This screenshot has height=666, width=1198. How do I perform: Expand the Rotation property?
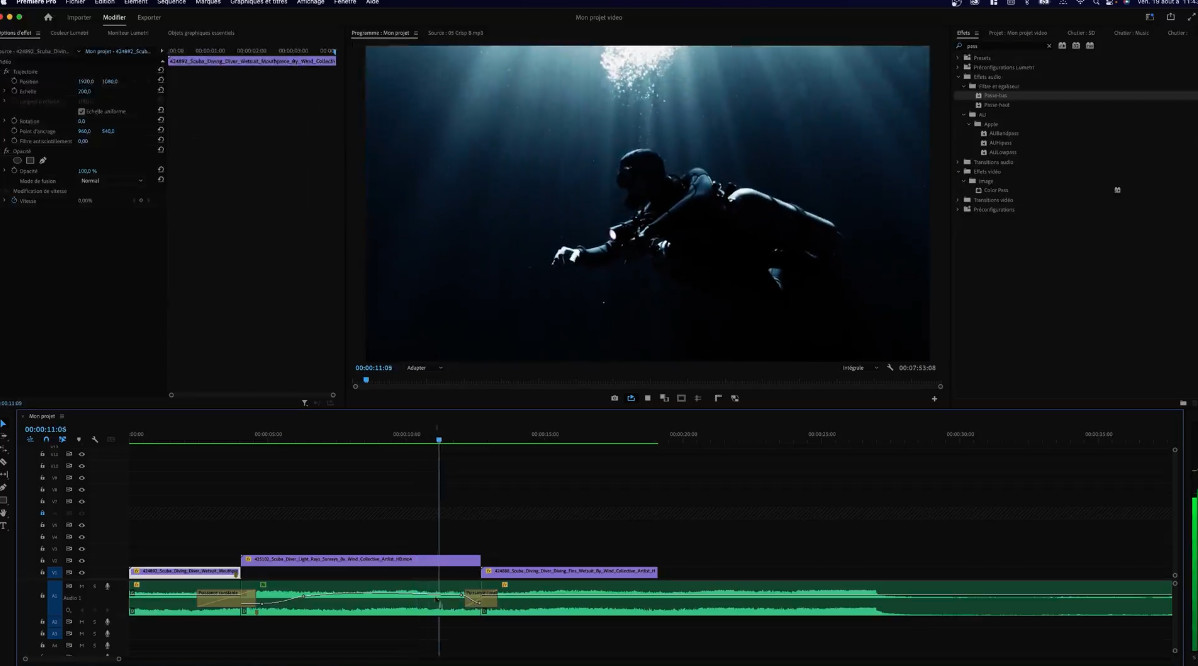tap(5, 121)
